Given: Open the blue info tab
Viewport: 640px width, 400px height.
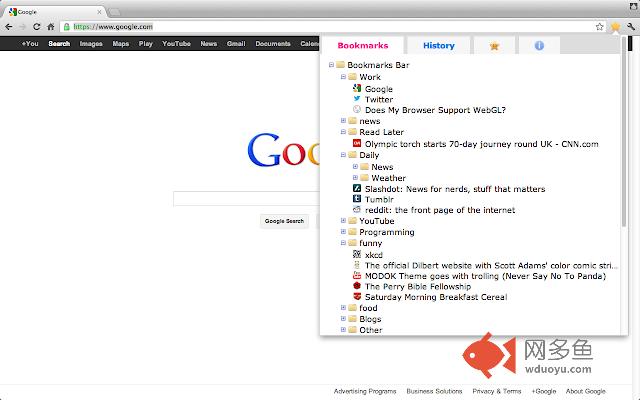Looking at the screenshot, I should 539,45.
